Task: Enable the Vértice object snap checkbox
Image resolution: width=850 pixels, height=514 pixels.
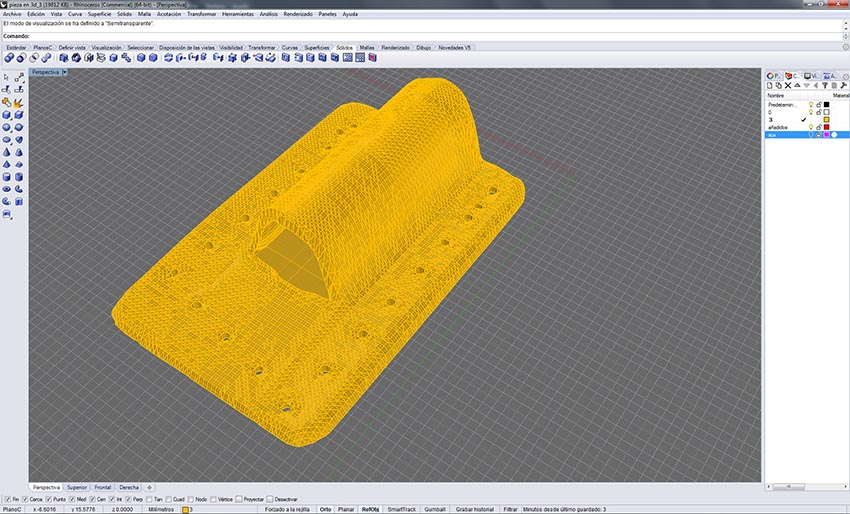Action: point(213,499)
